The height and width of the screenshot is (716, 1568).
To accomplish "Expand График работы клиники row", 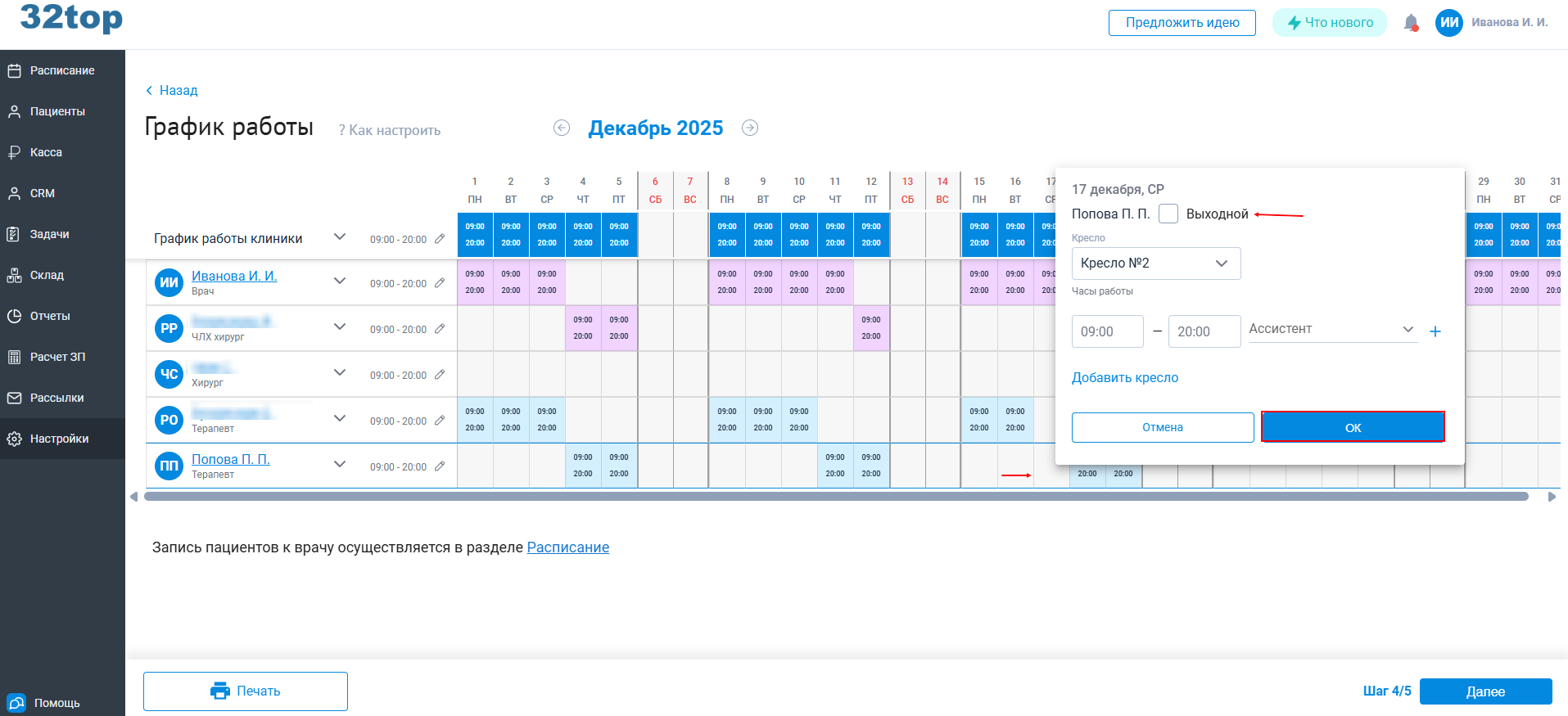I will 340,237.
